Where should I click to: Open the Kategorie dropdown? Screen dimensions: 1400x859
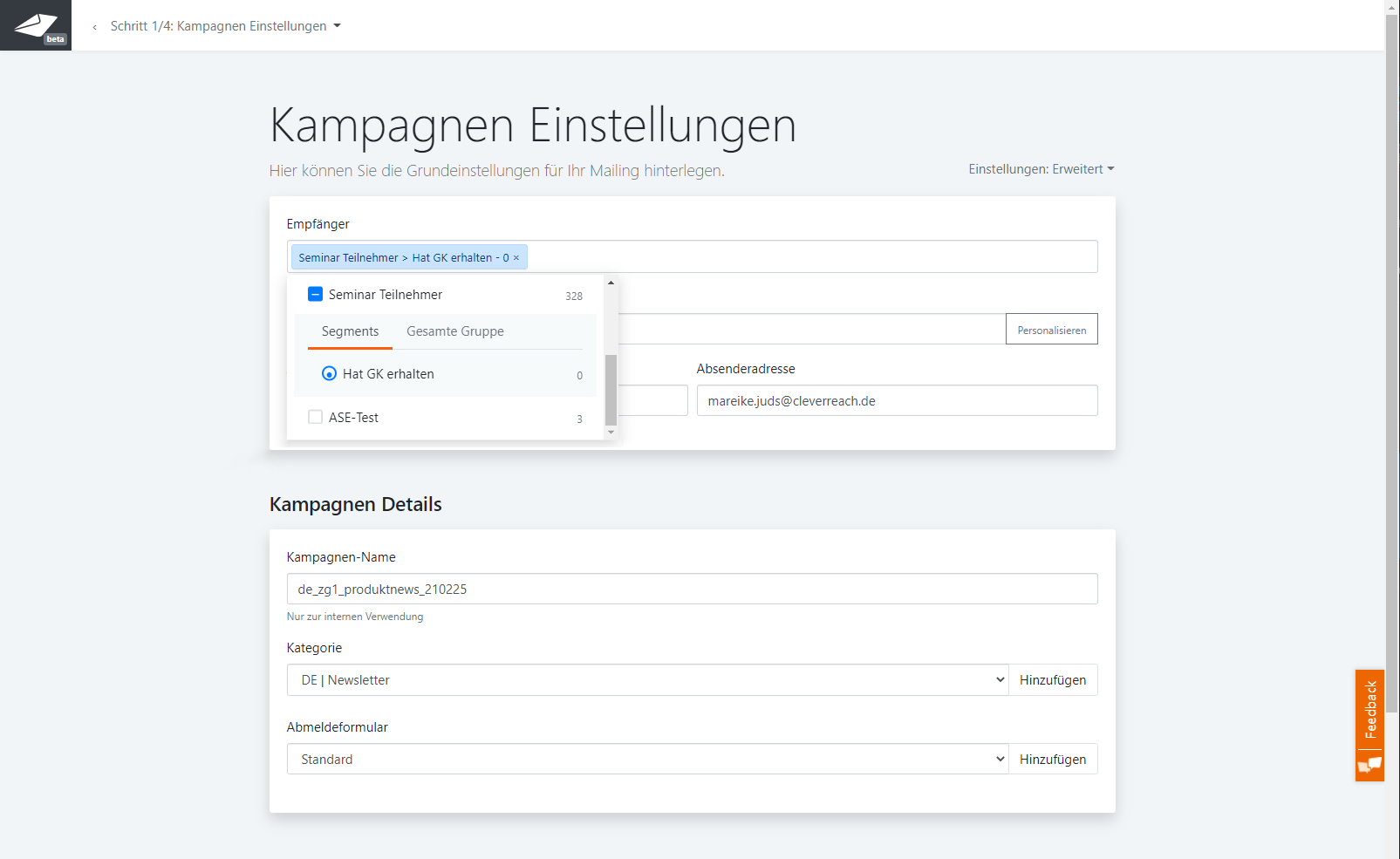tap(647, 680)
